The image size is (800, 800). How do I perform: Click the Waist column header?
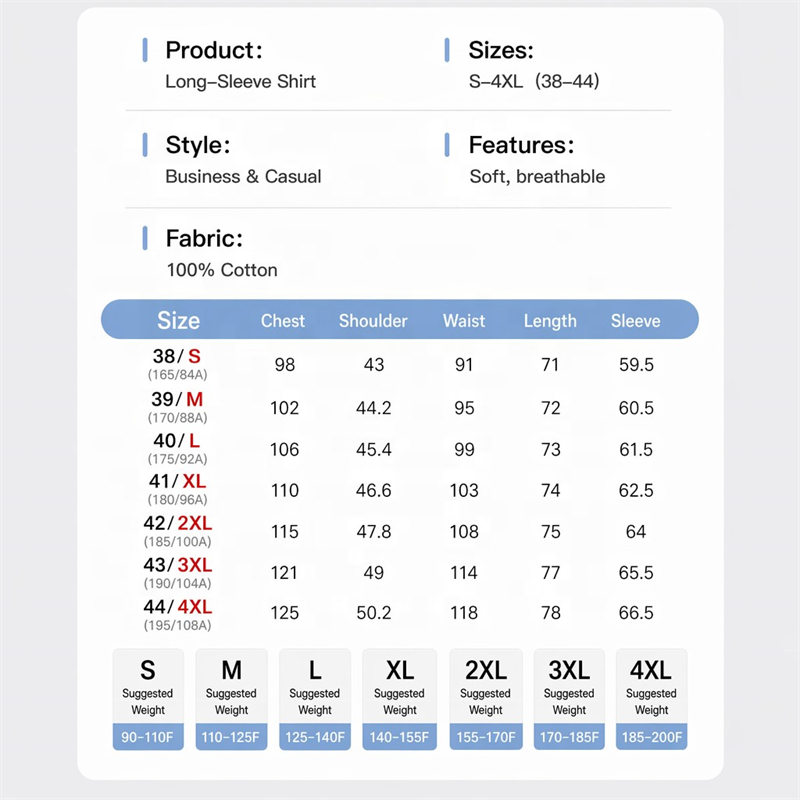point(464,321)
